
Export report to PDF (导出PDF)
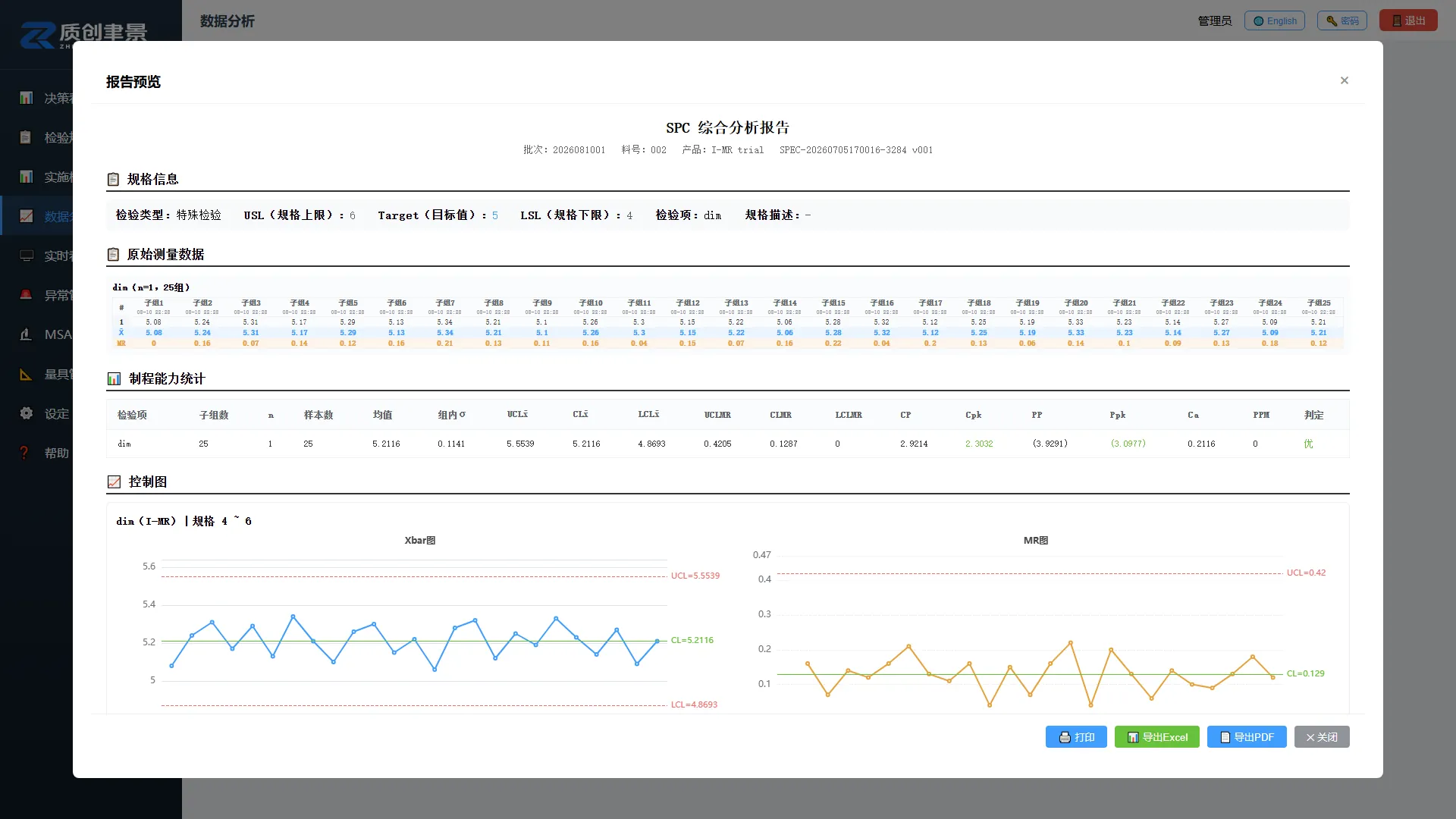click(x=1247, y=737)
